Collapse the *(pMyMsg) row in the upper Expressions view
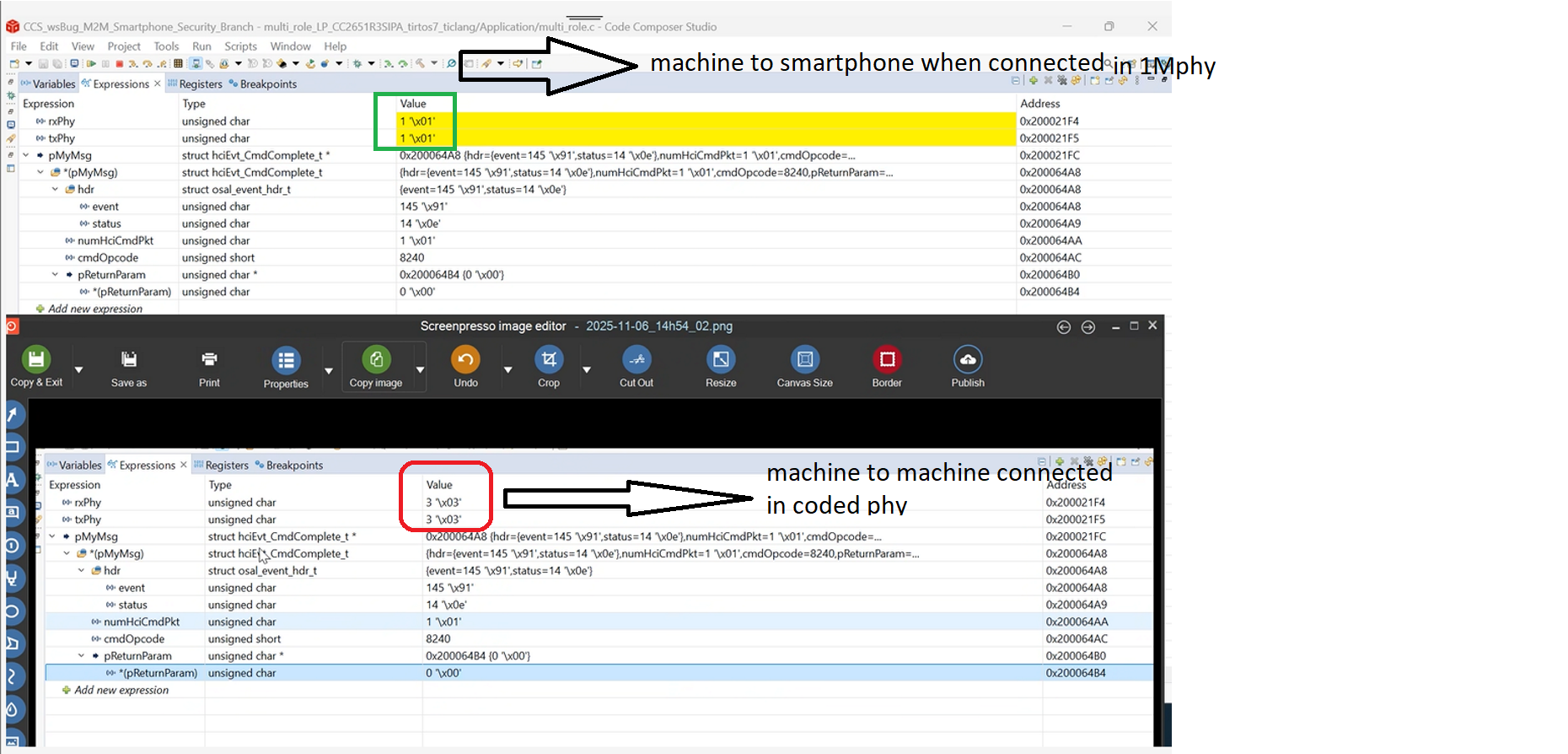 click(x=40, y=172)
